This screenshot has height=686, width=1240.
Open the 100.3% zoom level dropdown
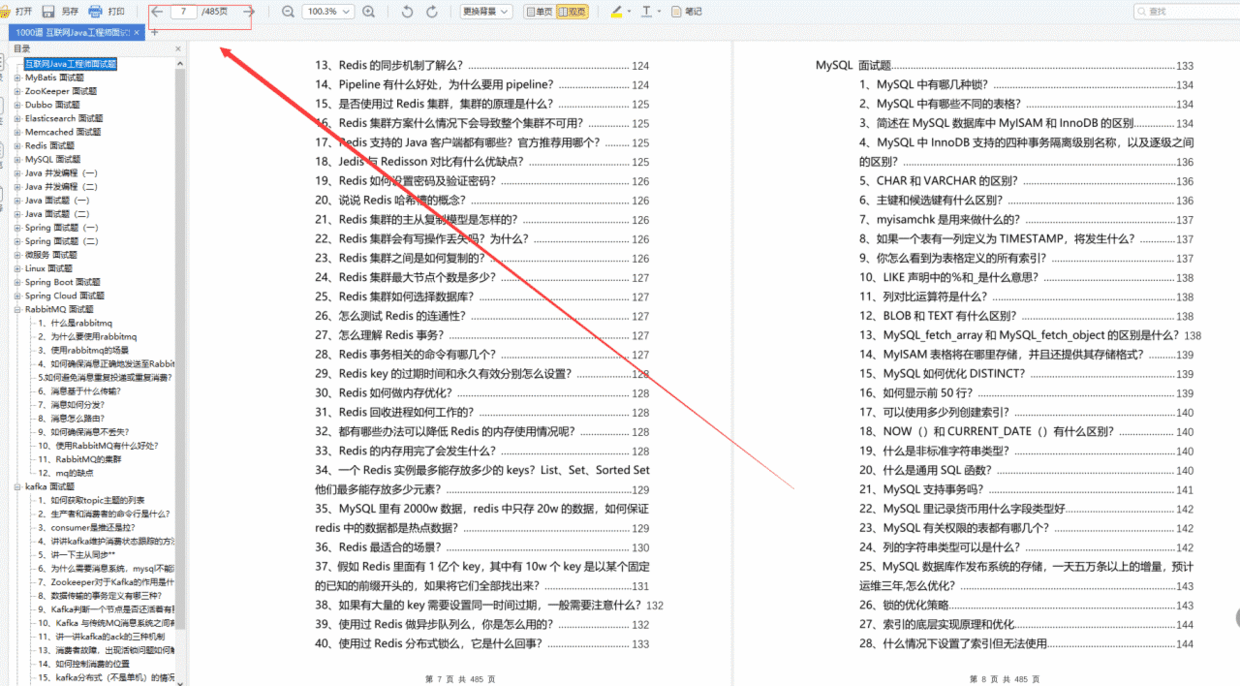pos(327,11)
